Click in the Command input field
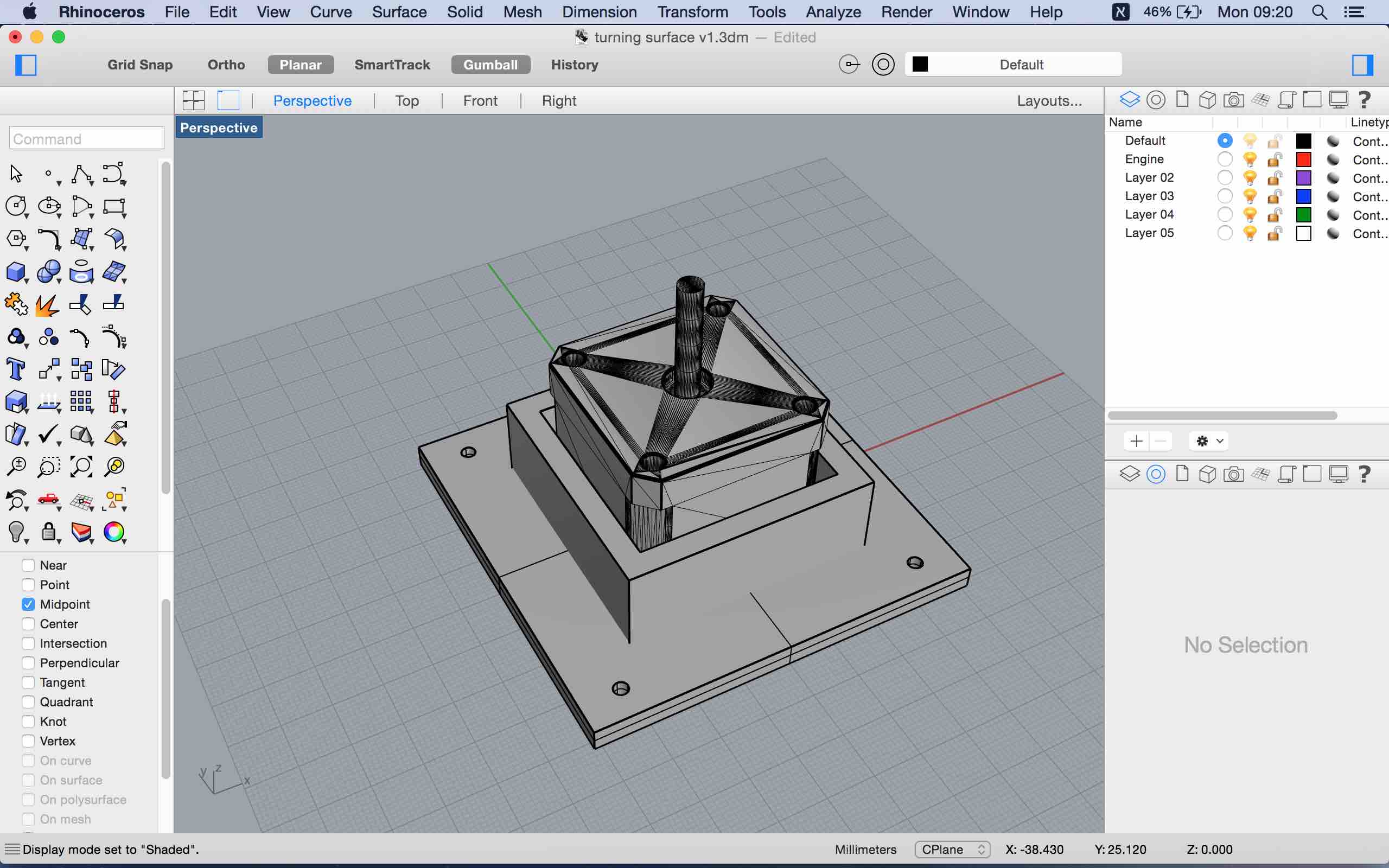This screenshot has height=868, width=1389. (x=87, y=139)
